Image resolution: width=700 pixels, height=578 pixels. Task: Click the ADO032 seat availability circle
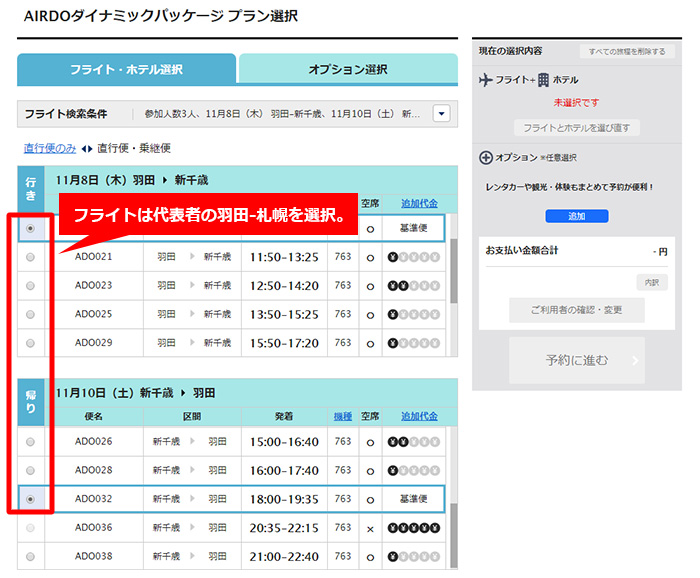(x=370, y=500)
